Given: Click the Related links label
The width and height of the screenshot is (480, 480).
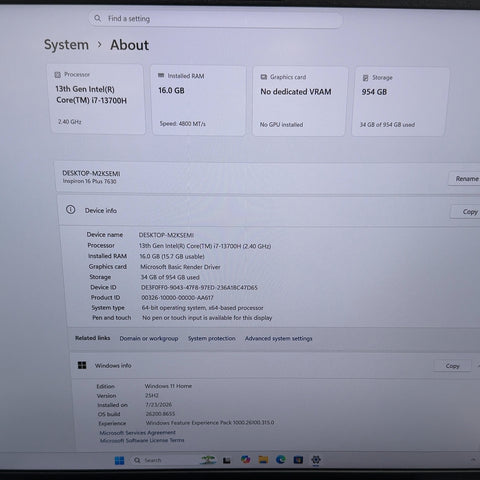Looking at the screenshot, I should pyautogui.click(x=92, y=338).
